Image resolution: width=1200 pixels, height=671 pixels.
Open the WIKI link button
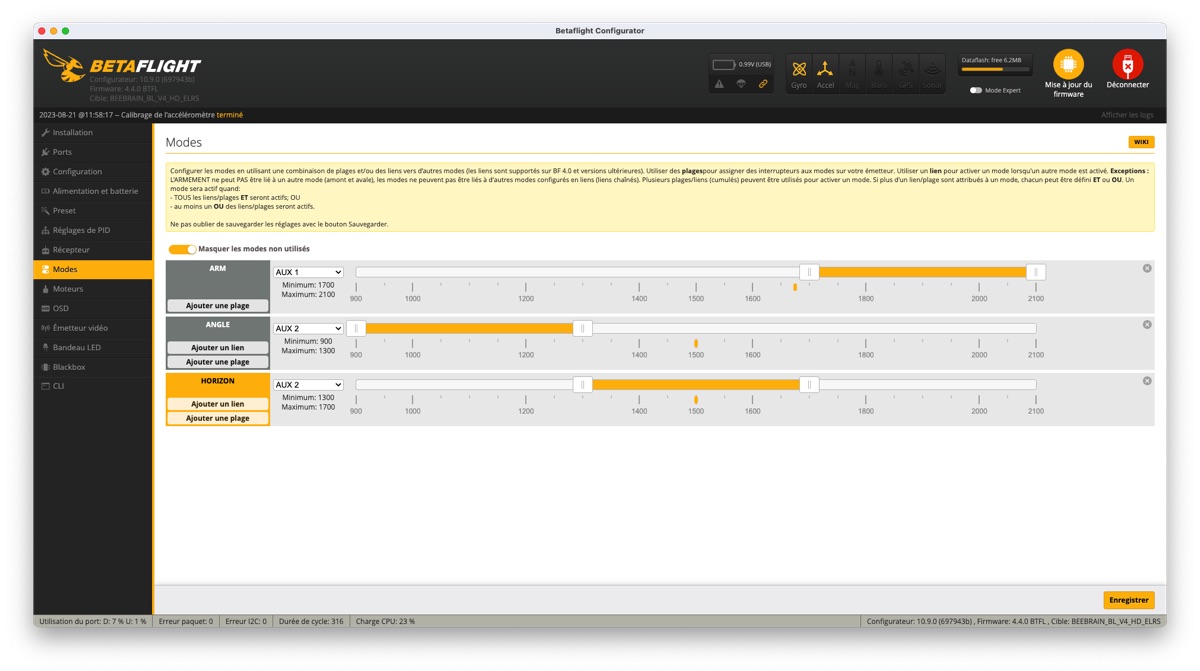pyautogui.click(x=1141, y=142)
